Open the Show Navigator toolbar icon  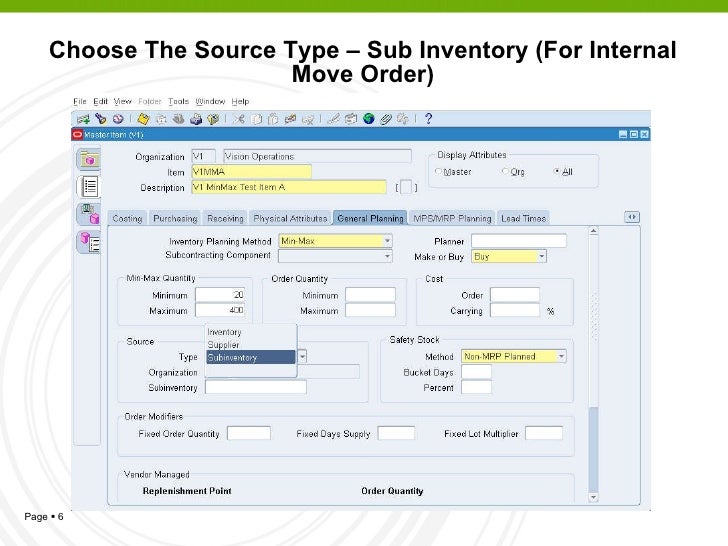[x=118, y=119]
